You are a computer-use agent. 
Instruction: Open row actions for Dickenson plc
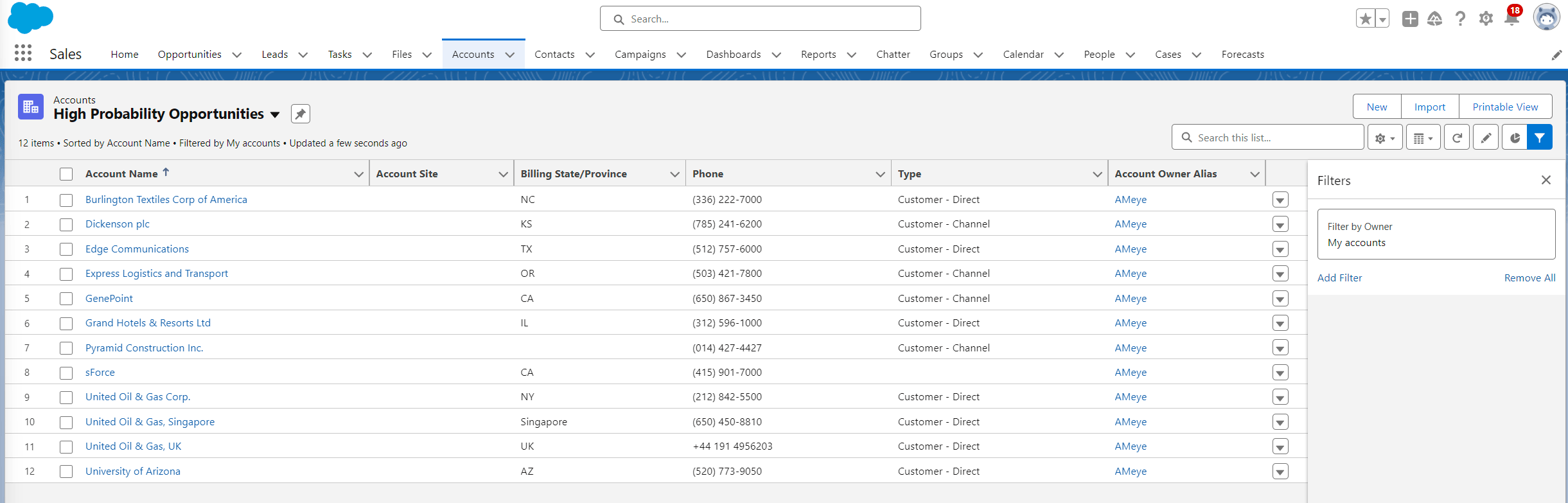coord(1280,224)
